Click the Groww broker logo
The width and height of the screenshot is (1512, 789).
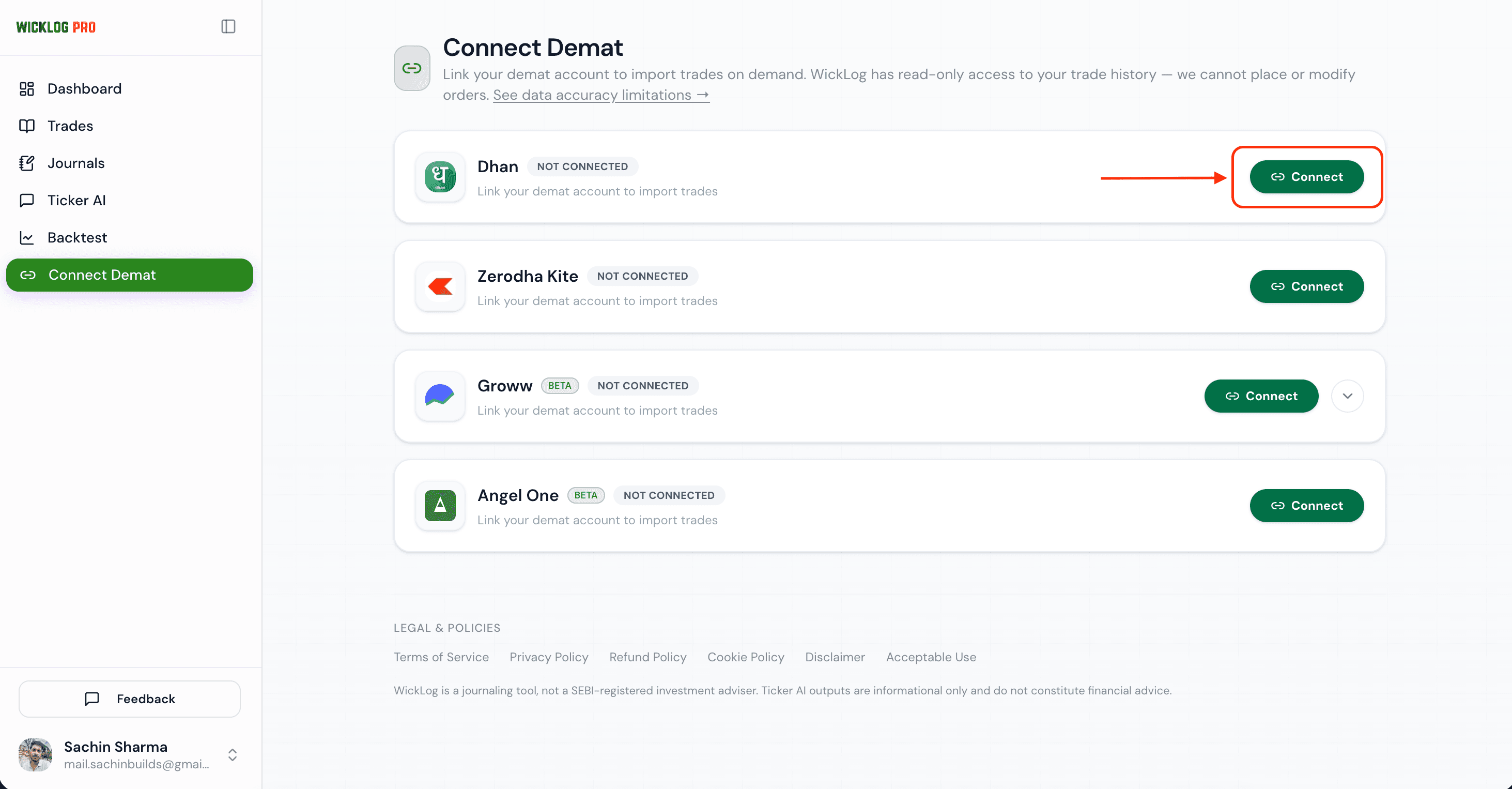point(440,396)
